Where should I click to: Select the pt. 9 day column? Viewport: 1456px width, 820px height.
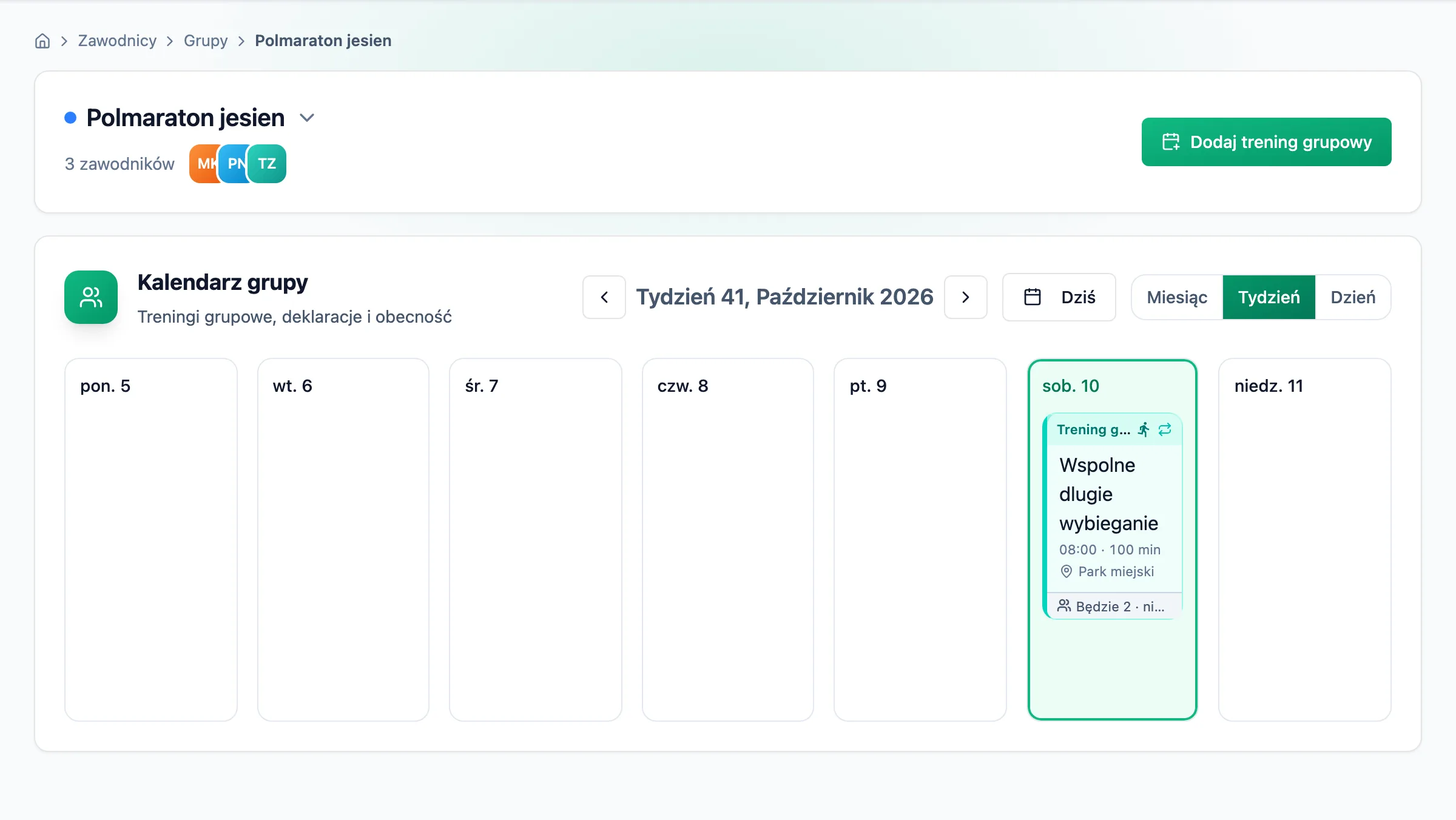pyautogui.click(x=920, y=540)
